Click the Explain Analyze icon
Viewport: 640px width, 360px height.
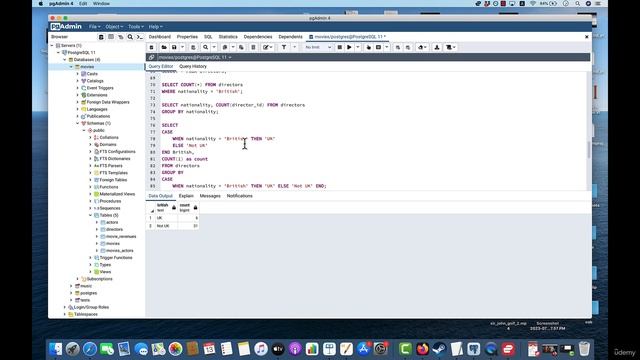tap(378, 47)
